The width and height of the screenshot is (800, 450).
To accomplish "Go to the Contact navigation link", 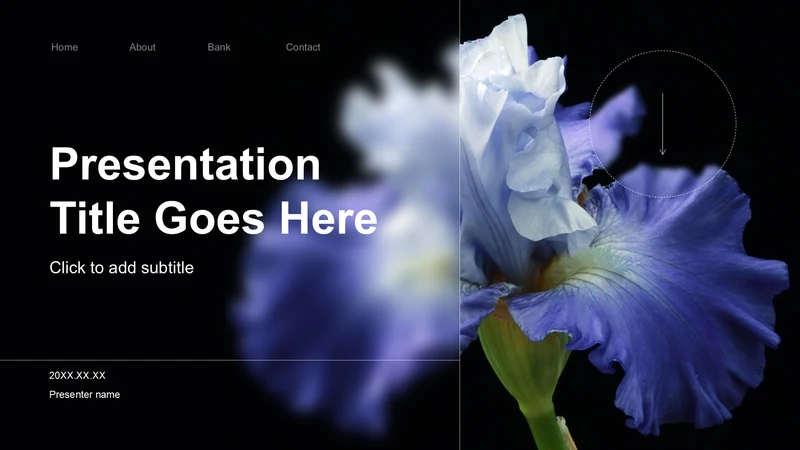I will (x=303, y=47).
